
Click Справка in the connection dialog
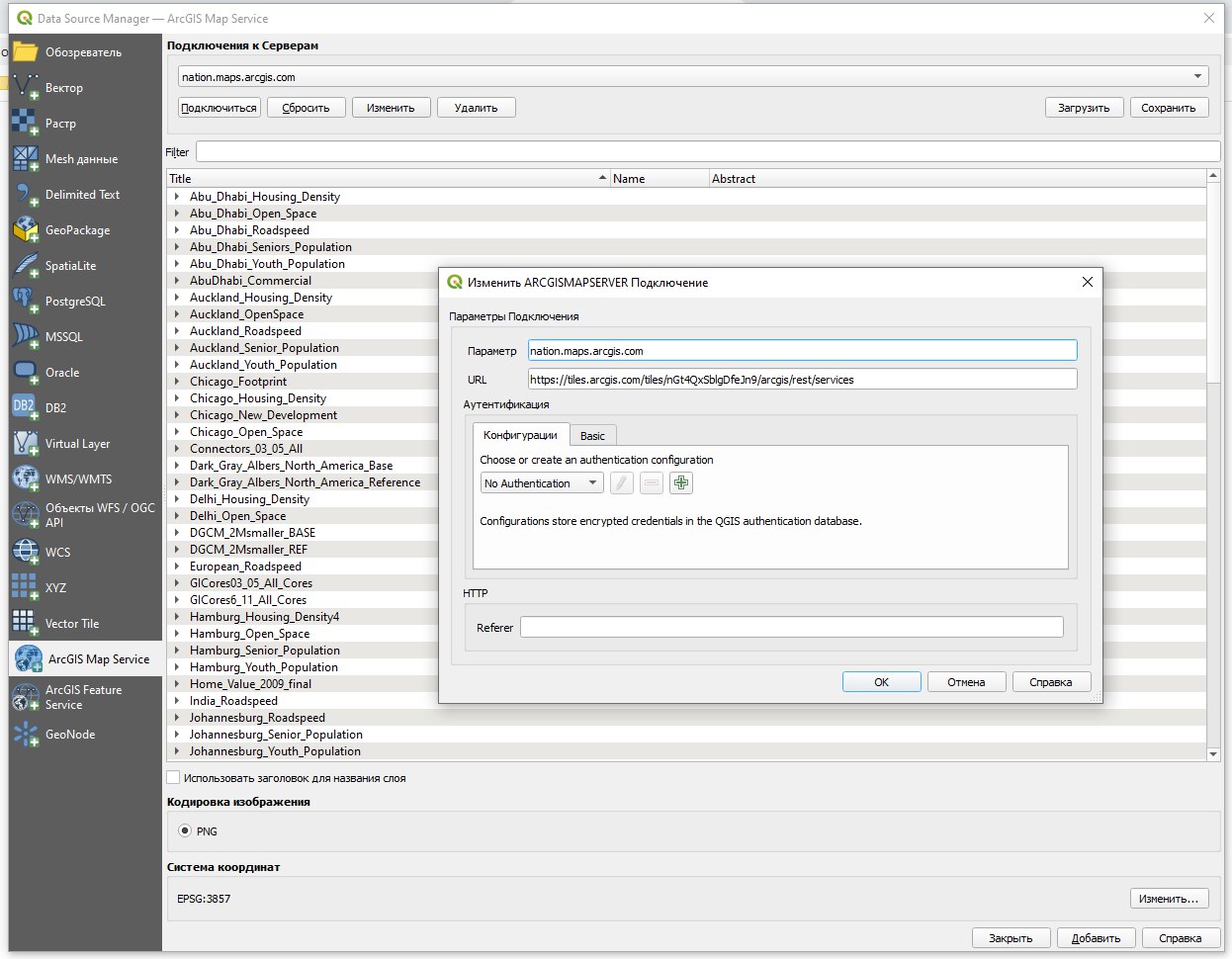pos(1051,682)
